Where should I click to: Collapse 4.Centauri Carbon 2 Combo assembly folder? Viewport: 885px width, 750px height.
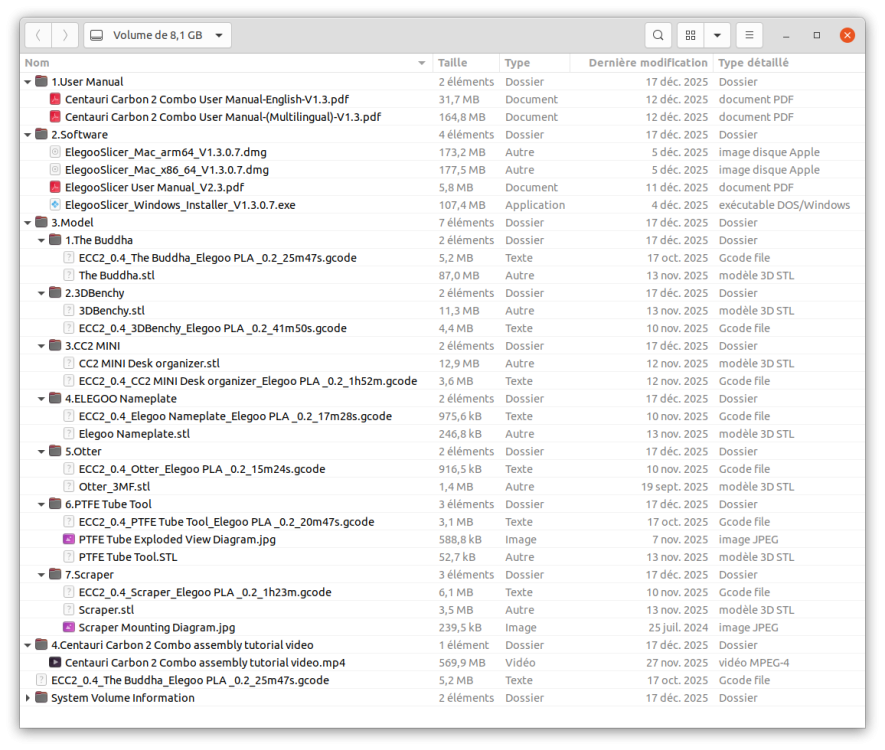(x=28, y=645)
